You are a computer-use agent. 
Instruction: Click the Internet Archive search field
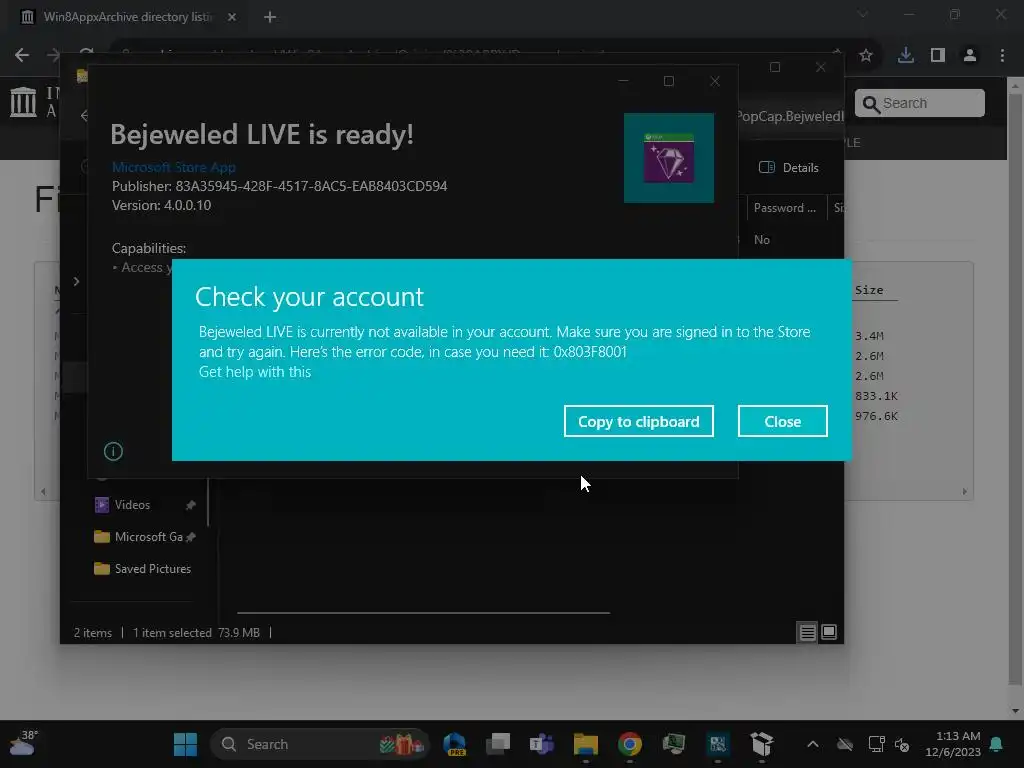pyautogui.click(x=920, y=103)
